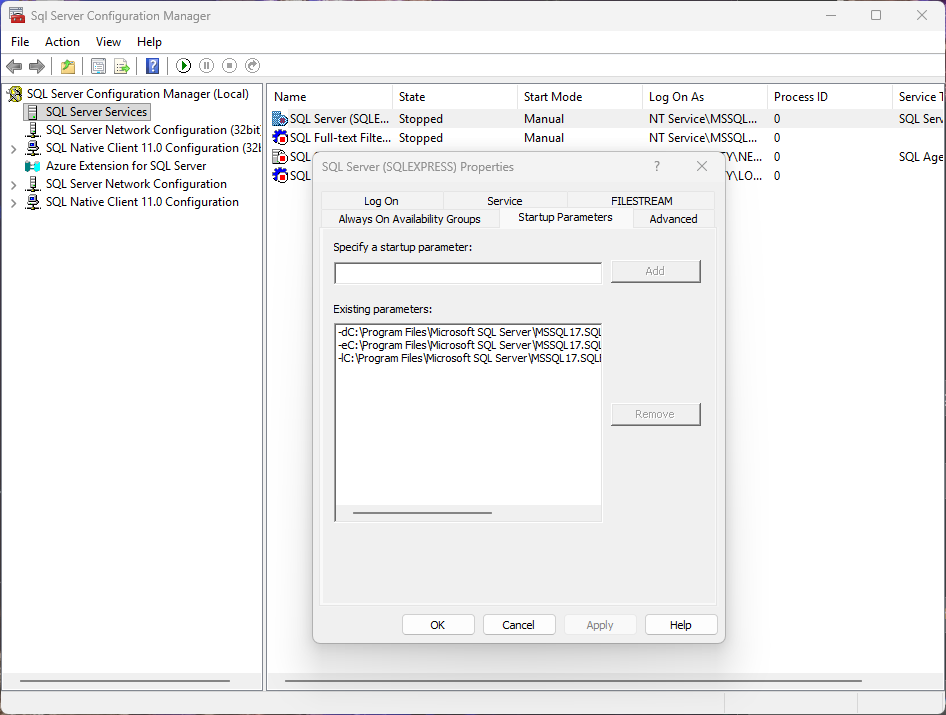Click the blue Help toolbar icon
Image resolution: width=946 pixels, height=715 pixels.
point(153,66)
